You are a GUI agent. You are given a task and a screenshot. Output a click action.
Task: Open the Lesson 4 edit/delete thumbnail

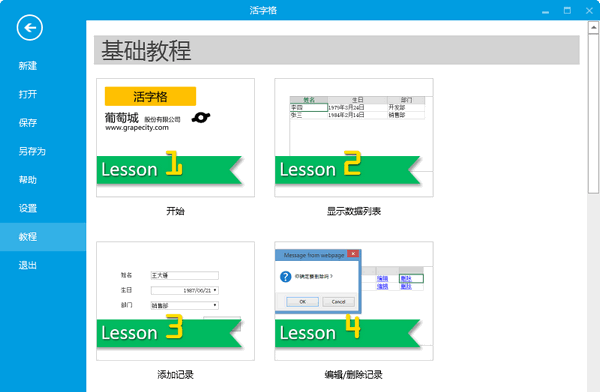point(354,301)
